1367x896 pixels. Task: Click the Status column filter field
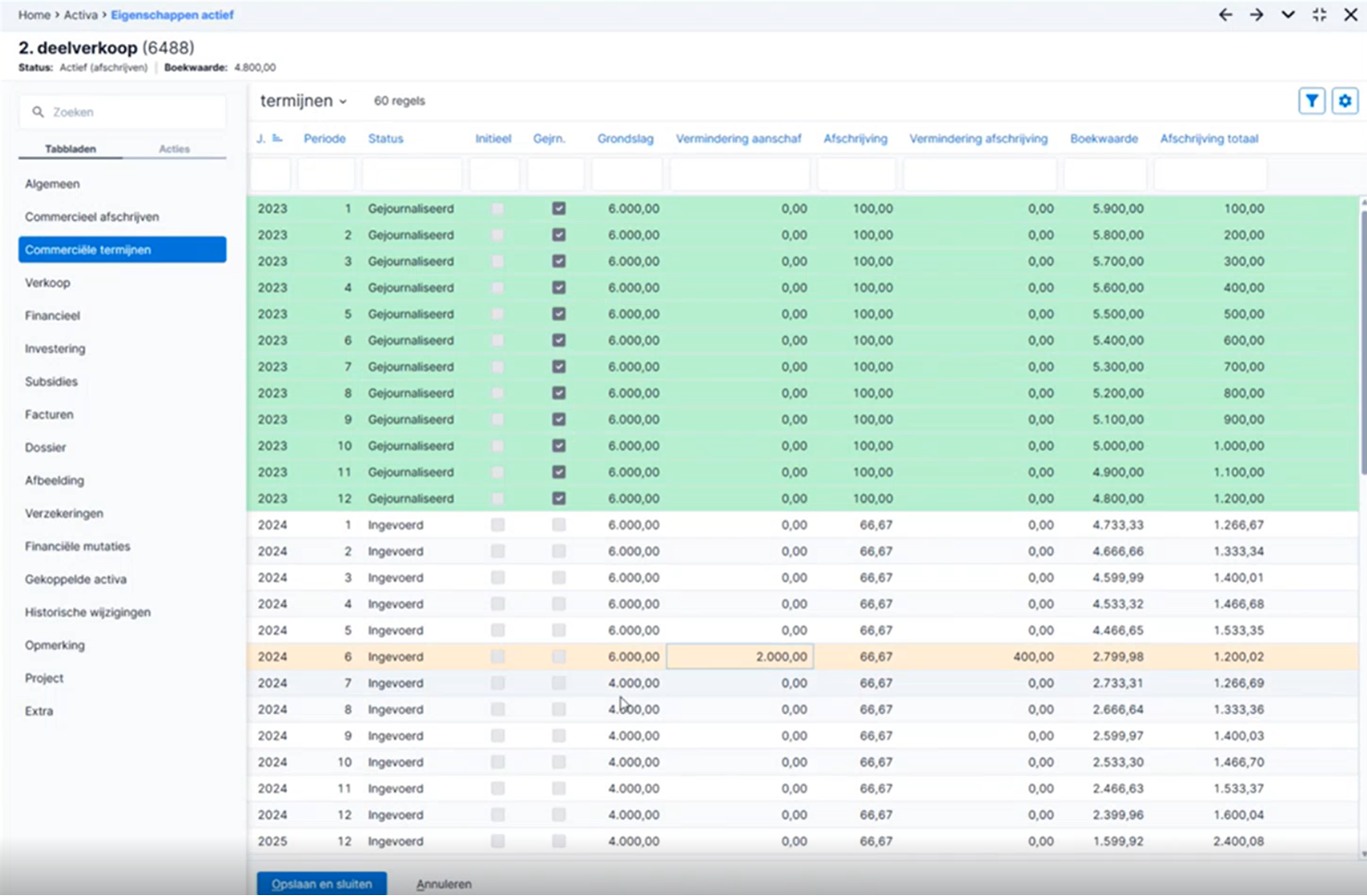[x=412, y=174]
